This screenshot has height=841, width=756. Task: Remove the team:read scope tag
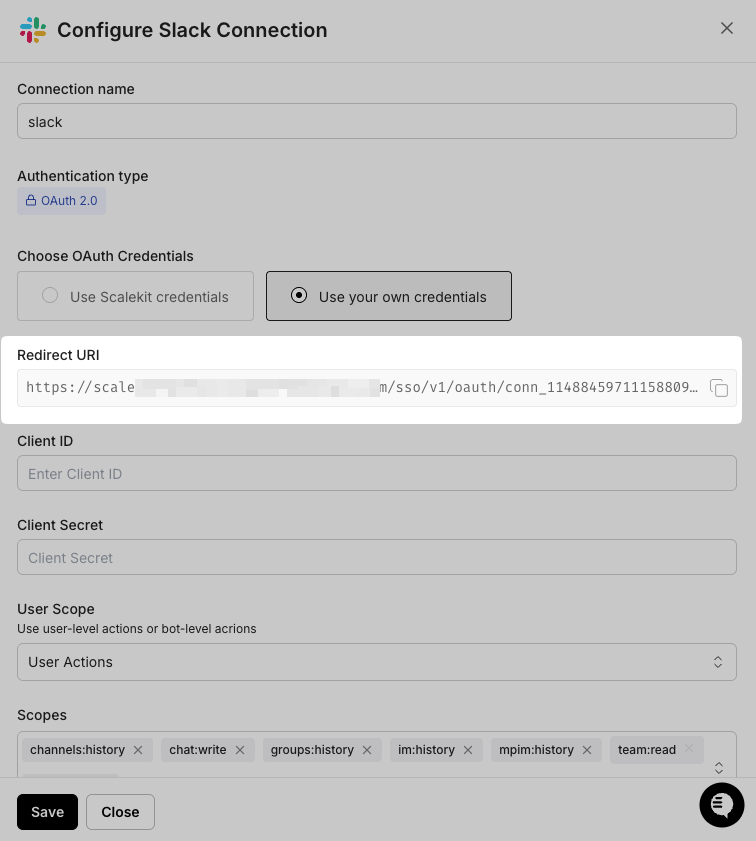pyautogui.click(x=689, y=750)
